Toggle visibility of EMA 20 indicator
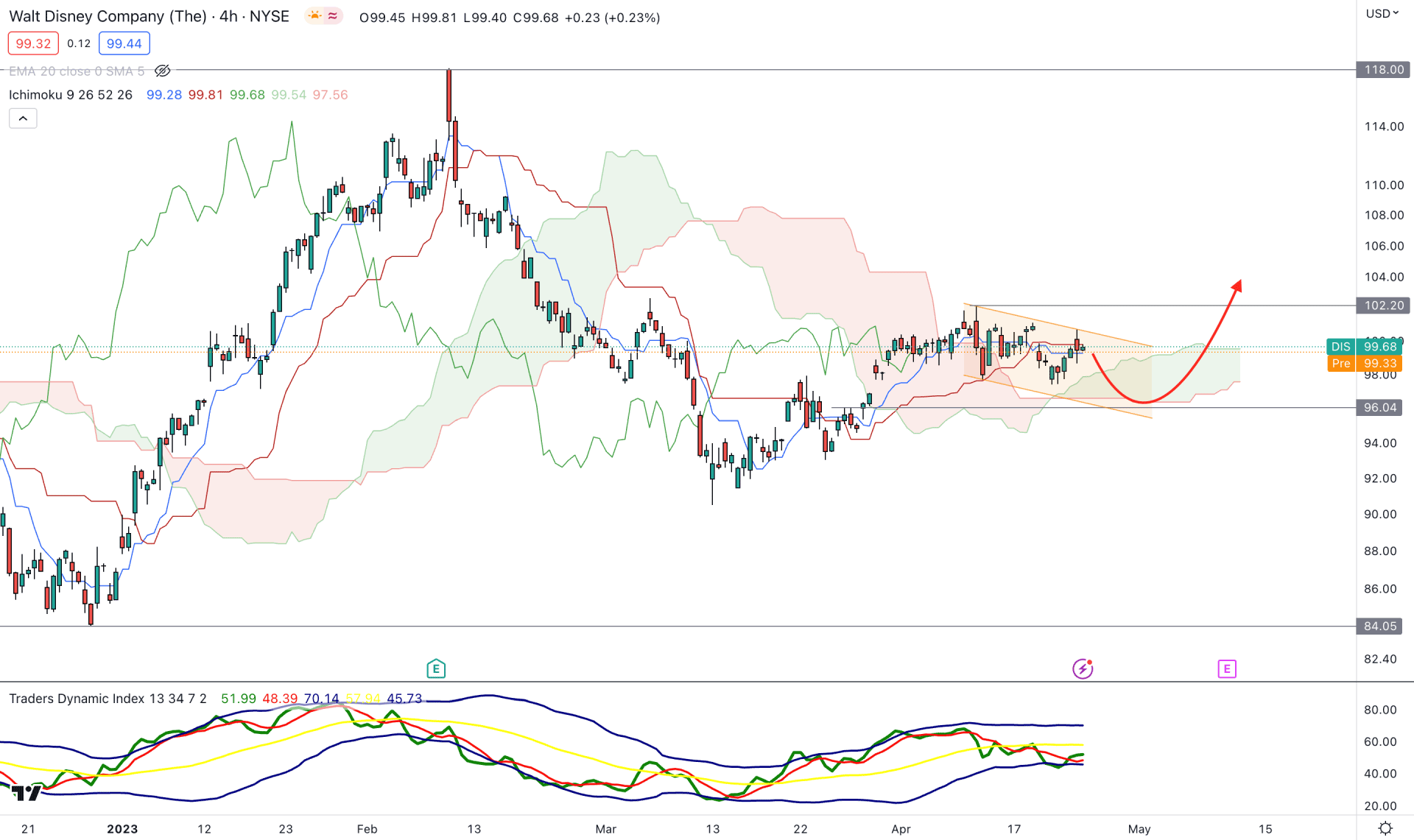 coord(163,71)
